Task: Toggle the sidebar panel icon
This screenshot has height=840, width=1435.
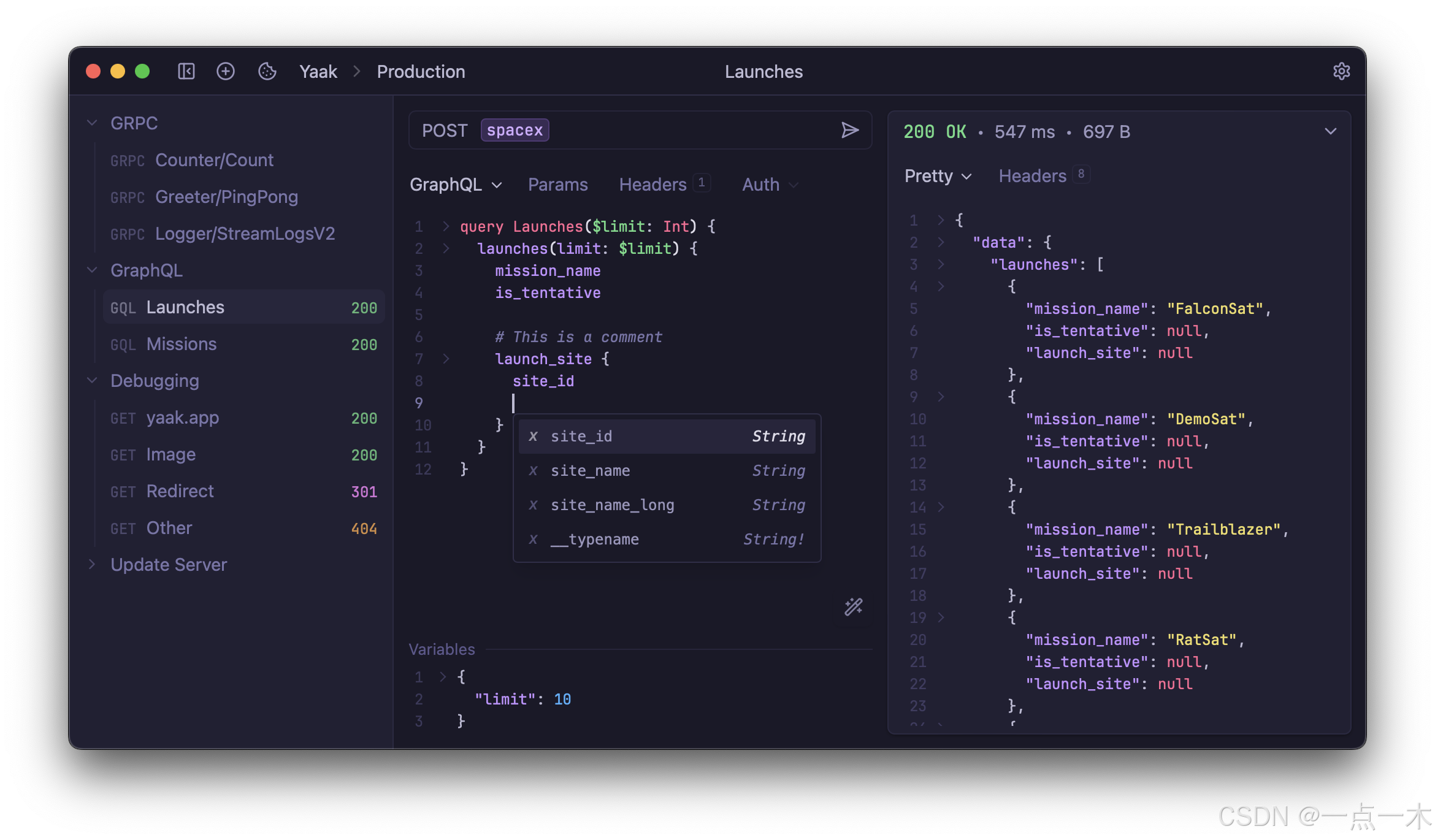Action: click(186, 72)
